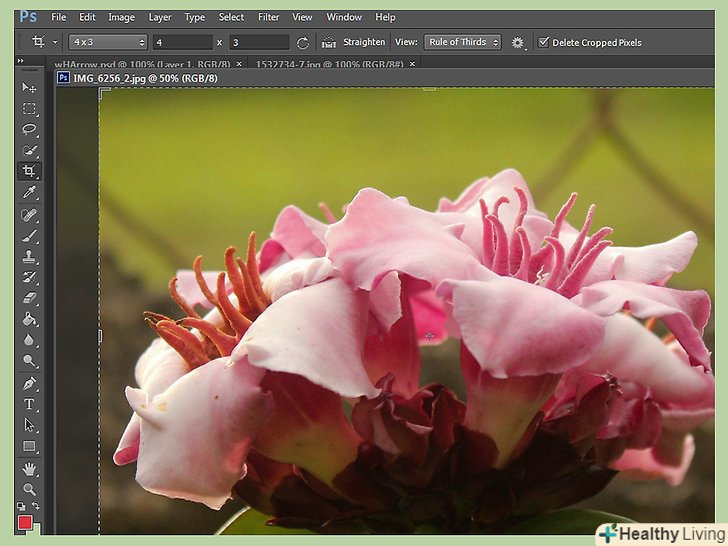
Task: Activate the Clone Stamp tool
Action: 29,256
